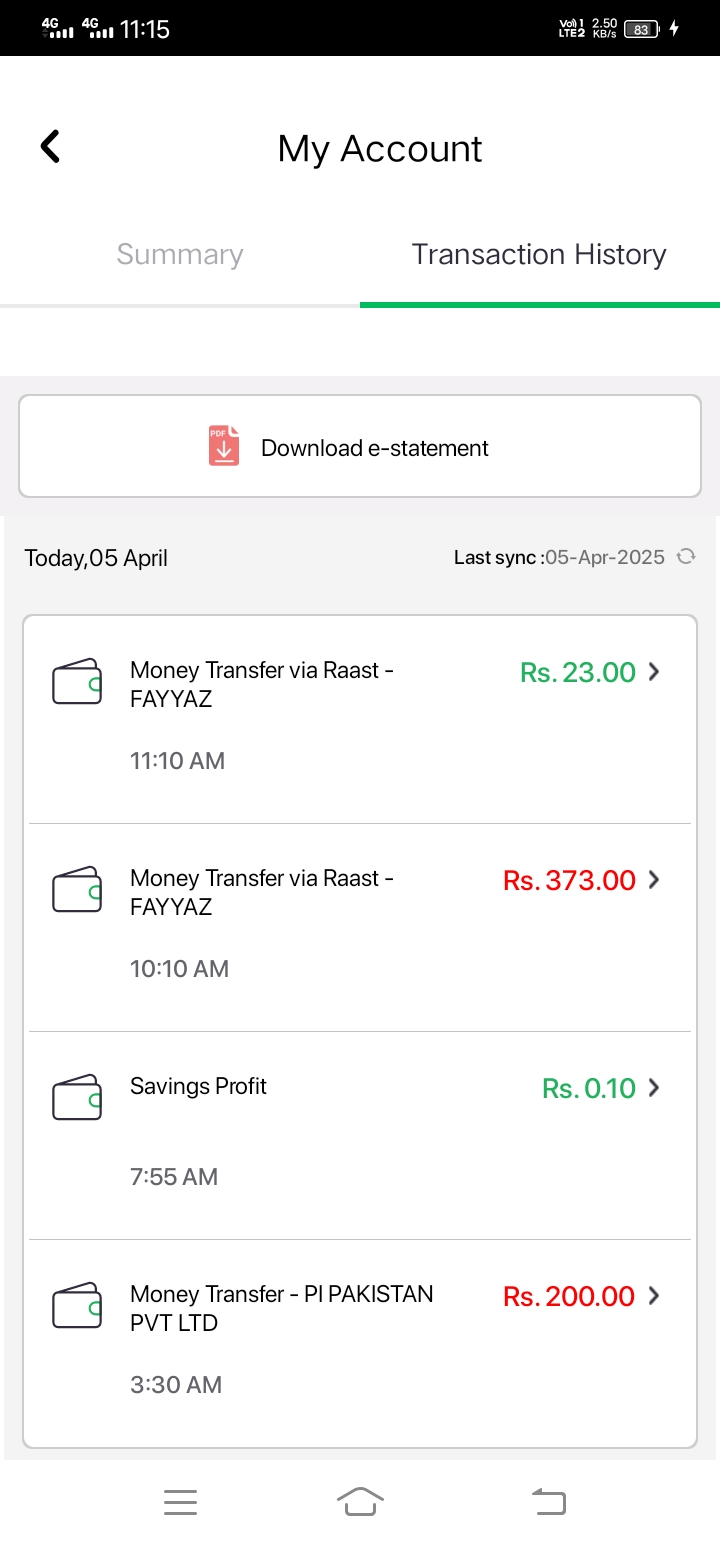The width and height of the screenshot is (720, 1544).
Task: Tap the Android system back button
Action: pyautogui.click(x=548, y=1502)
